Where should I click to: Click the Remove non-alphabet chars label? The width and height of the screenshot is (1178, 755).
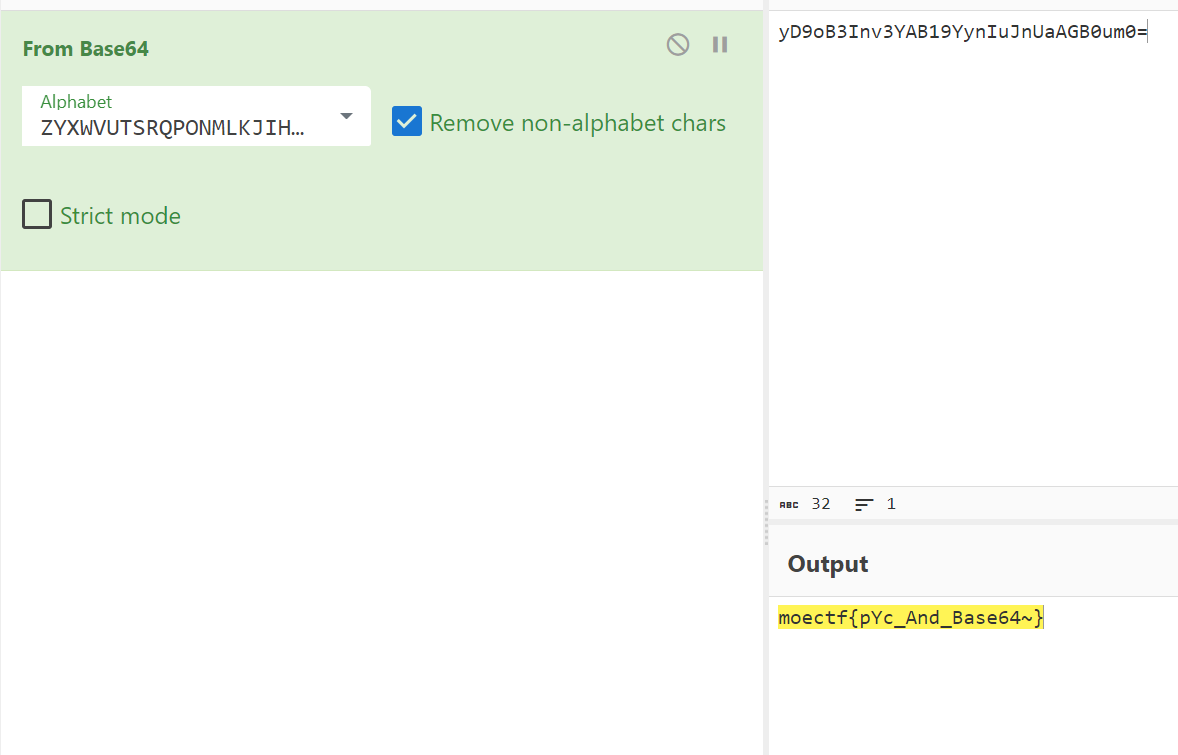coord(577,123)
